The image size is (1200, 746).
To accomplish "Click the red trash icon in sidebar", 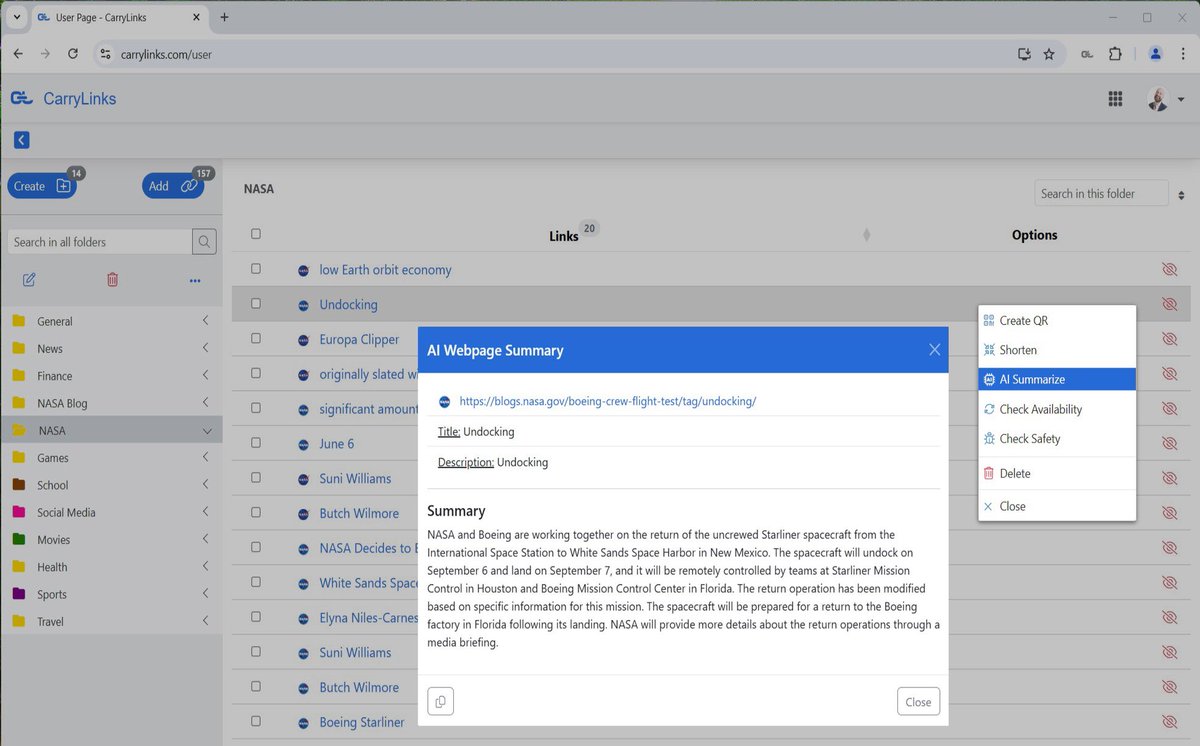I will click(x=112, y=280).
